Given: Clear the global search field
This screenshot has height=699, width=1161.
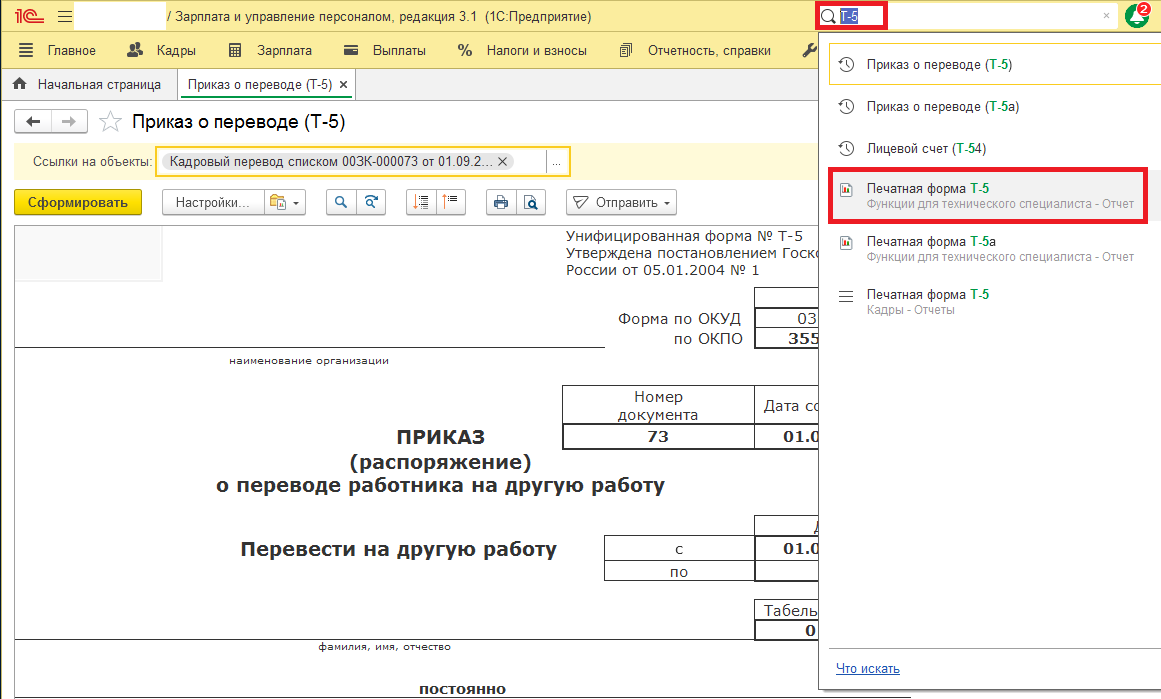Looking at the screenshot, I should click(x=1106, y=16).
